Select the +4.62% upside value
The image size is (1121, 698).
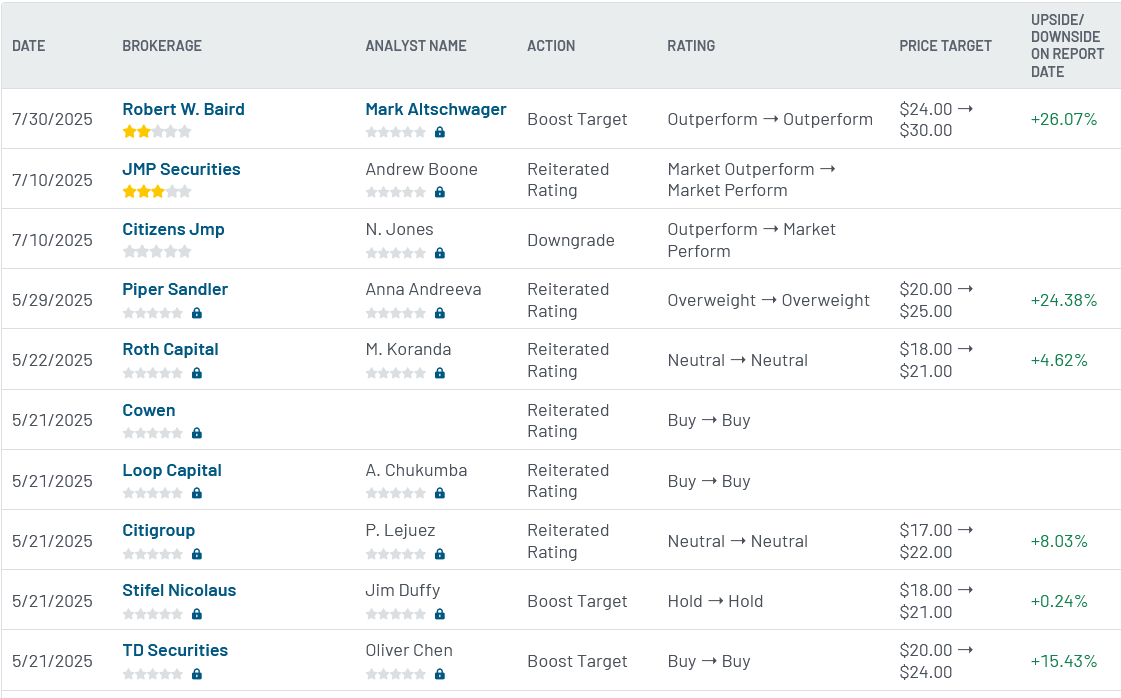[1059, 360]
